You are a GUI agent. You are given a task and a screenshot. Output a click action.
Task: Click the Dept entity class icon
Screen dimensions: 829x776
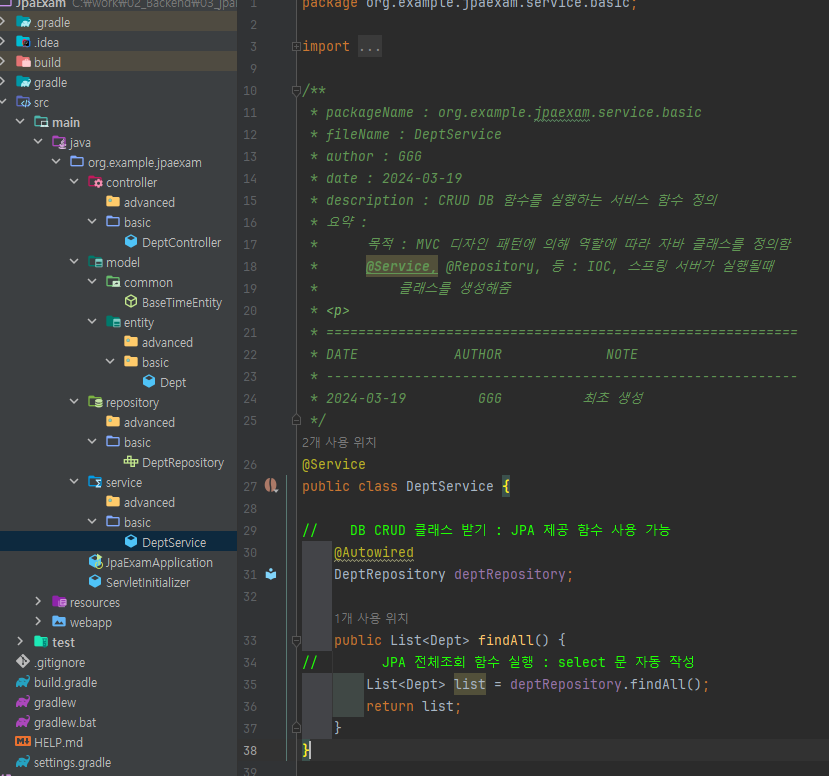pos(149,382)
